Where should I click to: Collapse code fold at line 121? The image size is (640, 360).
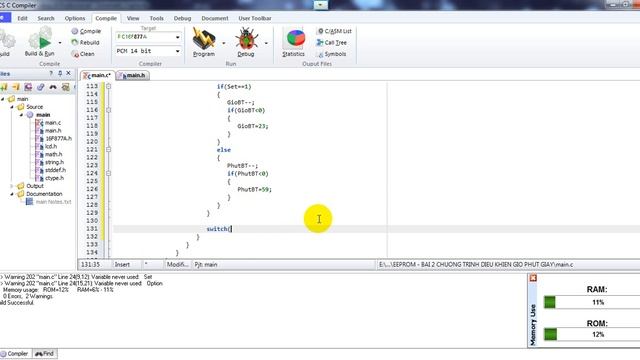[x=109, y=149]
